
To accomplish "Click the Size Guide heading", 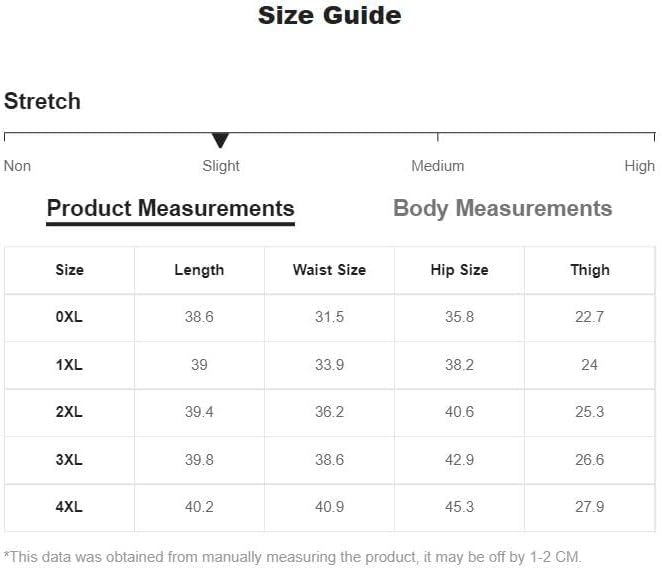I will [x=330, y=16].
